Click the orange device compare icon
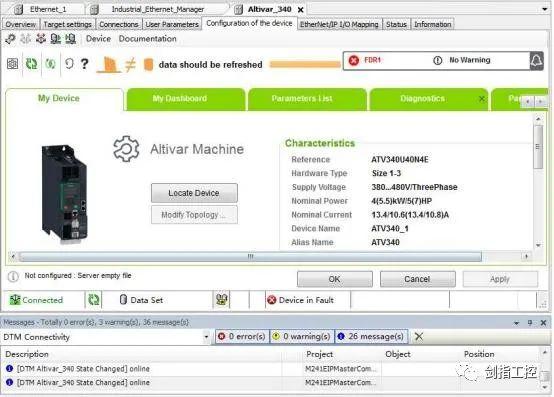This screenshot has width=554, height=397. pyautogui.click(x=109, y=64)
